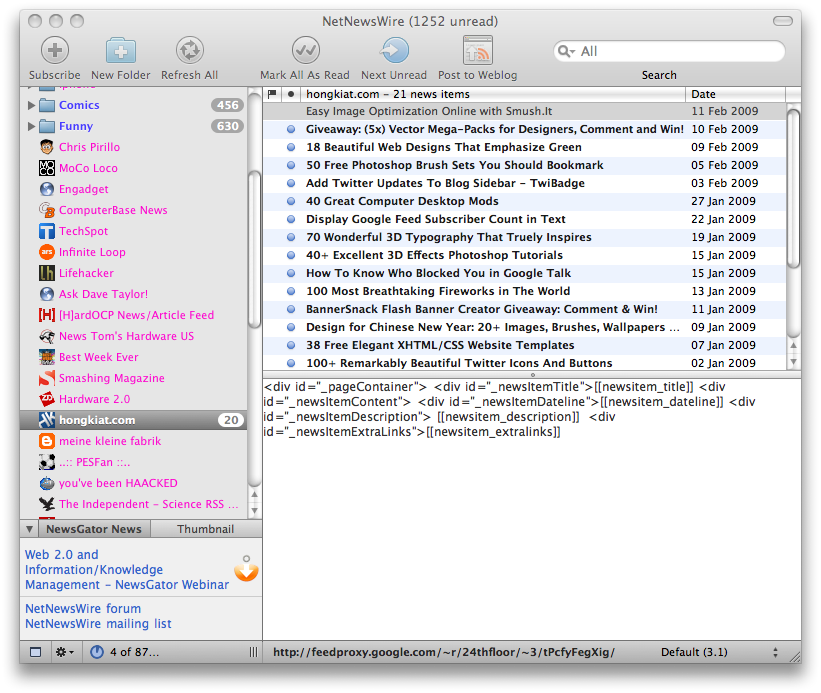Click the refresh progress clock icon
This screenshot has height=693, width=821.
pos(97,652)
